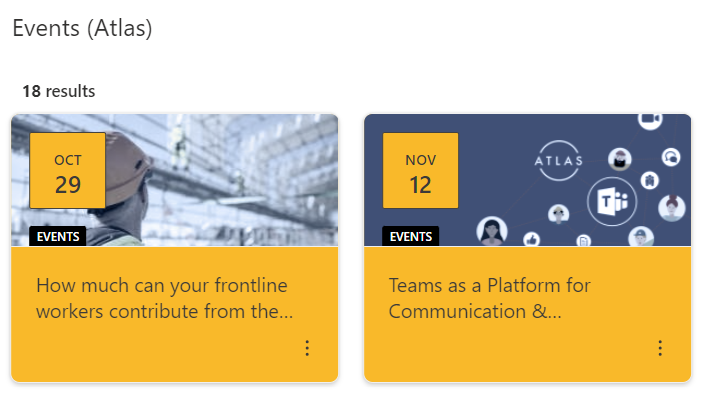
Task: Click the bearded man avatar icon
Action: pos(620,159)
